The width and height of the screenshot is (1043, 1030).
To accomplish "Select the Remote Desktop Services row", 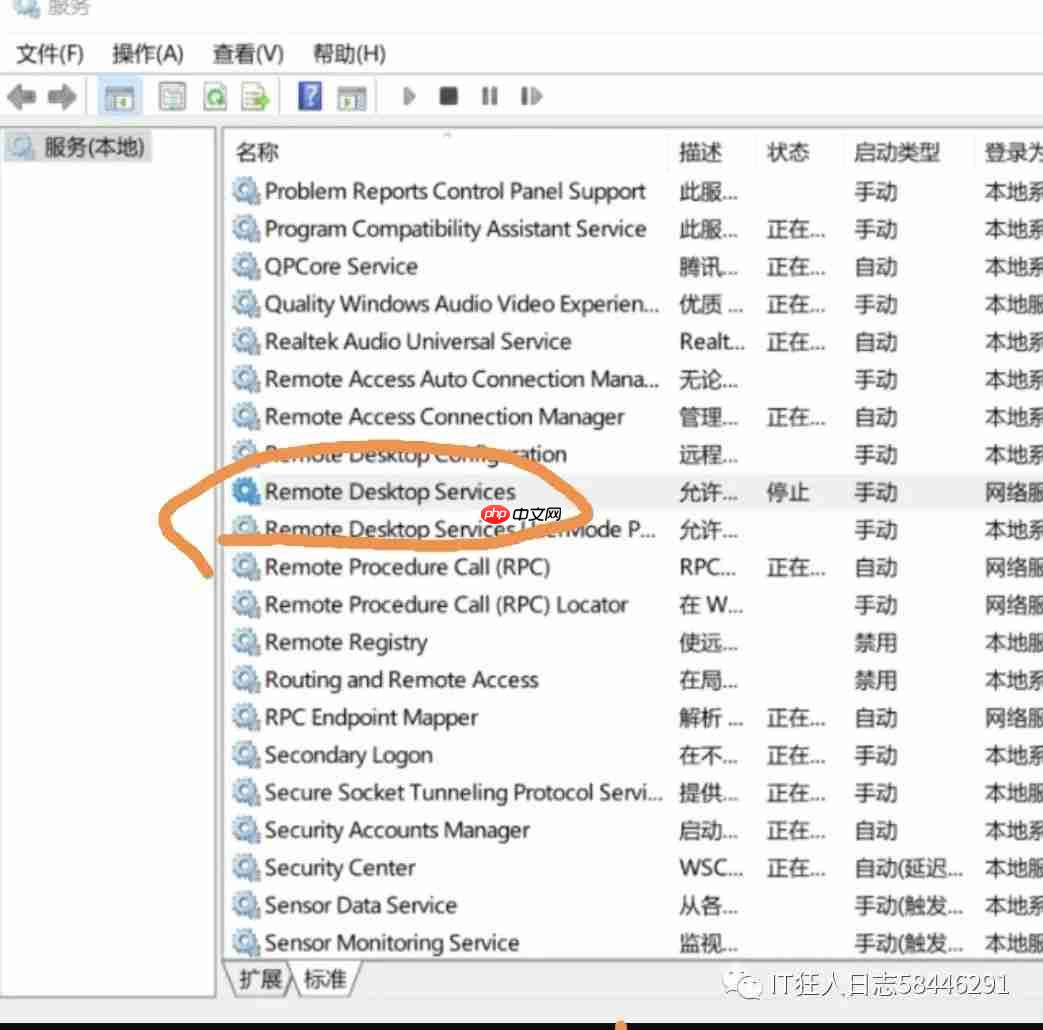I will click(x=390, y=492).
